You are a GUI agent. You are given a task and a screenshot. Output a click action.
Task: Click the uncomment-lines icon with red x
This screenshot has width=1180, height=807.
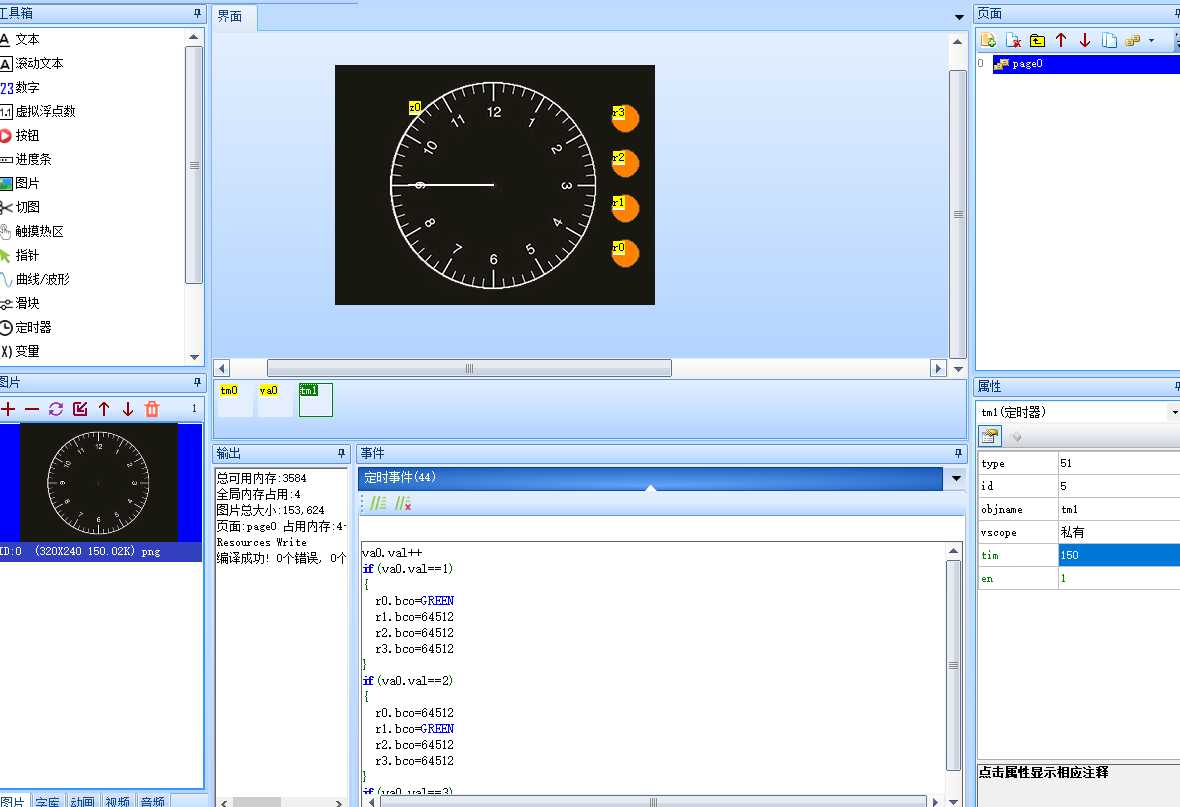click(x=403, y=503)
